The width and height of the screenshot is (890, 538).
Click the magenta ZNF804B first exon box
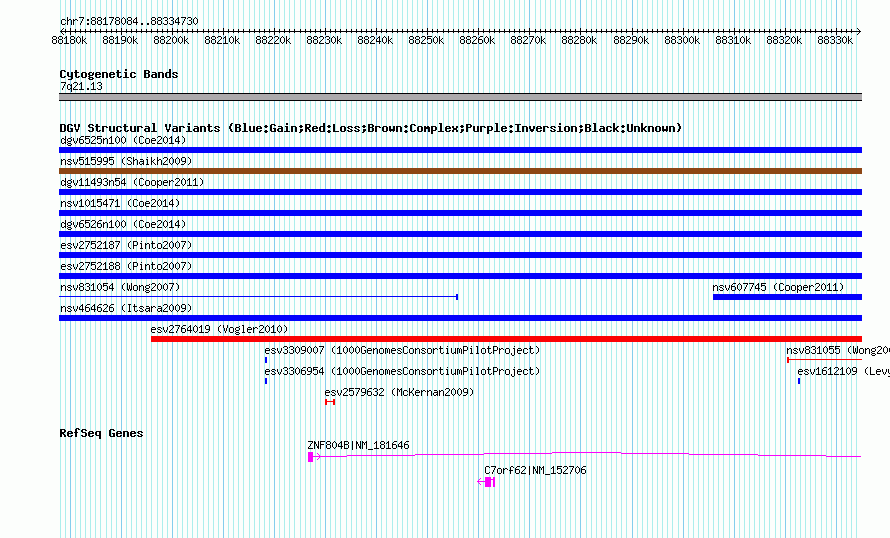[x=310, y=457]
